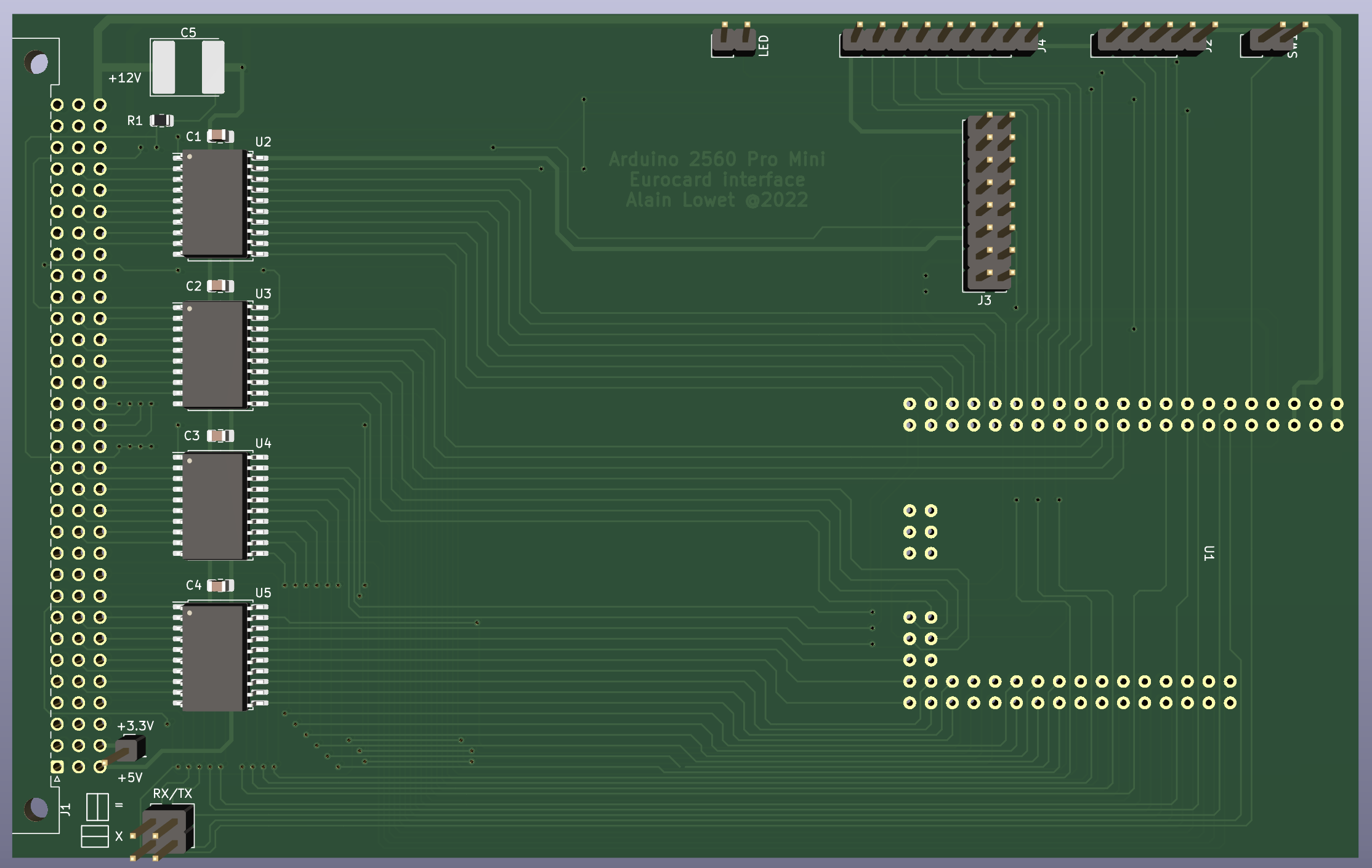The height and width of the screenshot is (868, 1372).
Task: Click the Alain Lowet @2022 silkscreen label
Action: (x=719, y=199)
